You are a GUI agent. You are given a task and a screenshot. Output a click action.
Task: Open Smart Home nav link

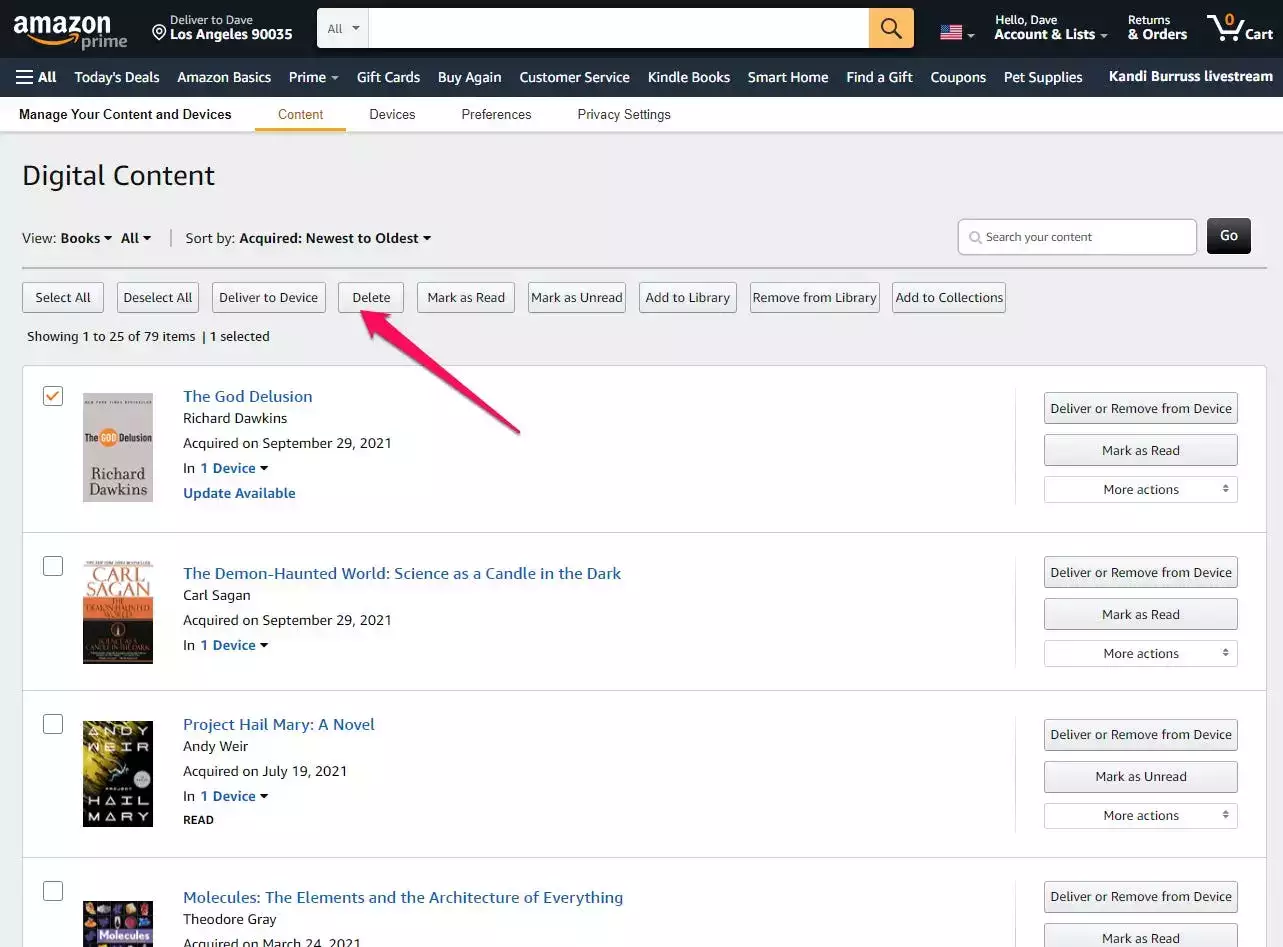click(788, 77)
